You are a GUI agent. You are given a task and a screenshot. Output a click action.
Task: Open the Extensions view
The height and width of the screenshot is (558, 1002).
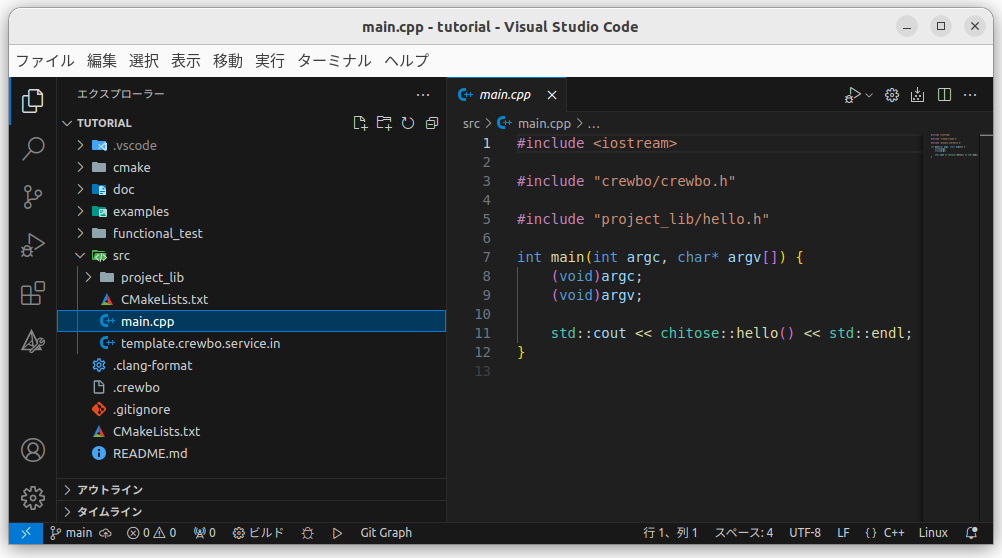click(33, 293)
